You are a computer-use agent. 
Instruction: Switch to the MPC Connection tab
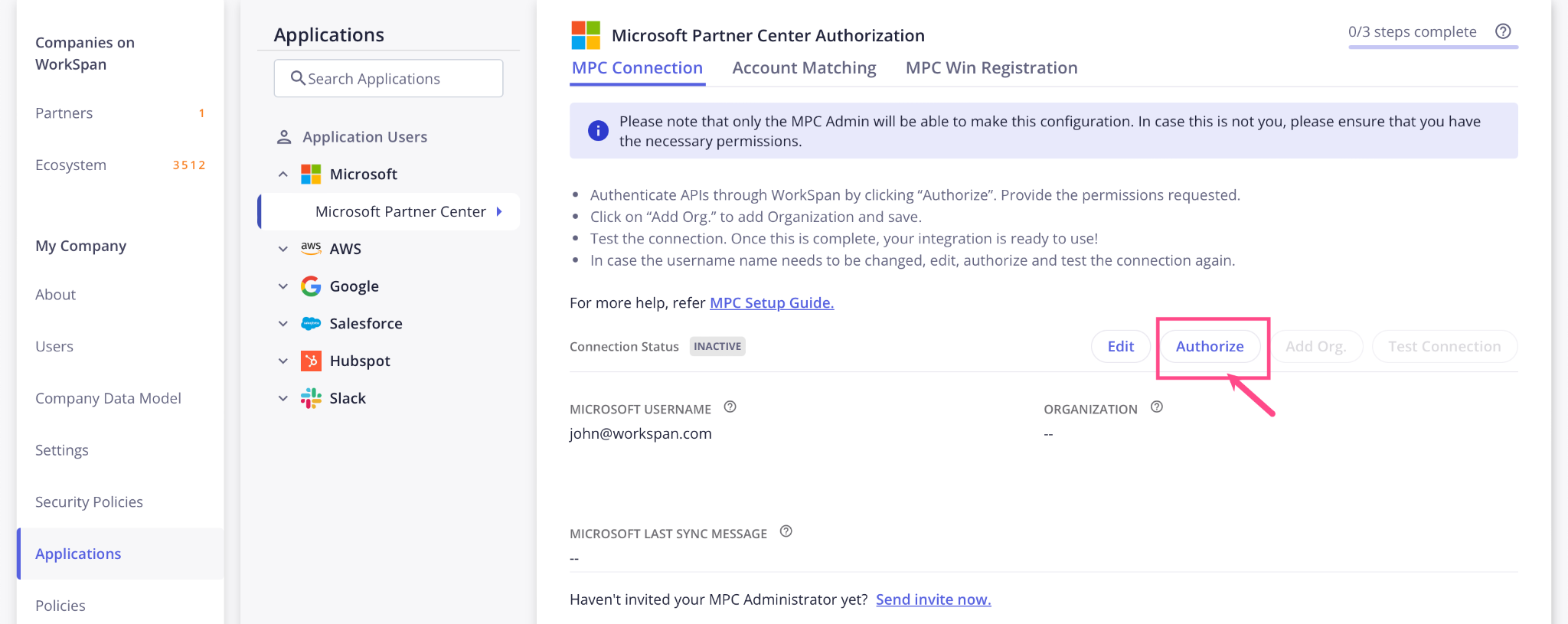pyautogui.click(x=637, y=68)
